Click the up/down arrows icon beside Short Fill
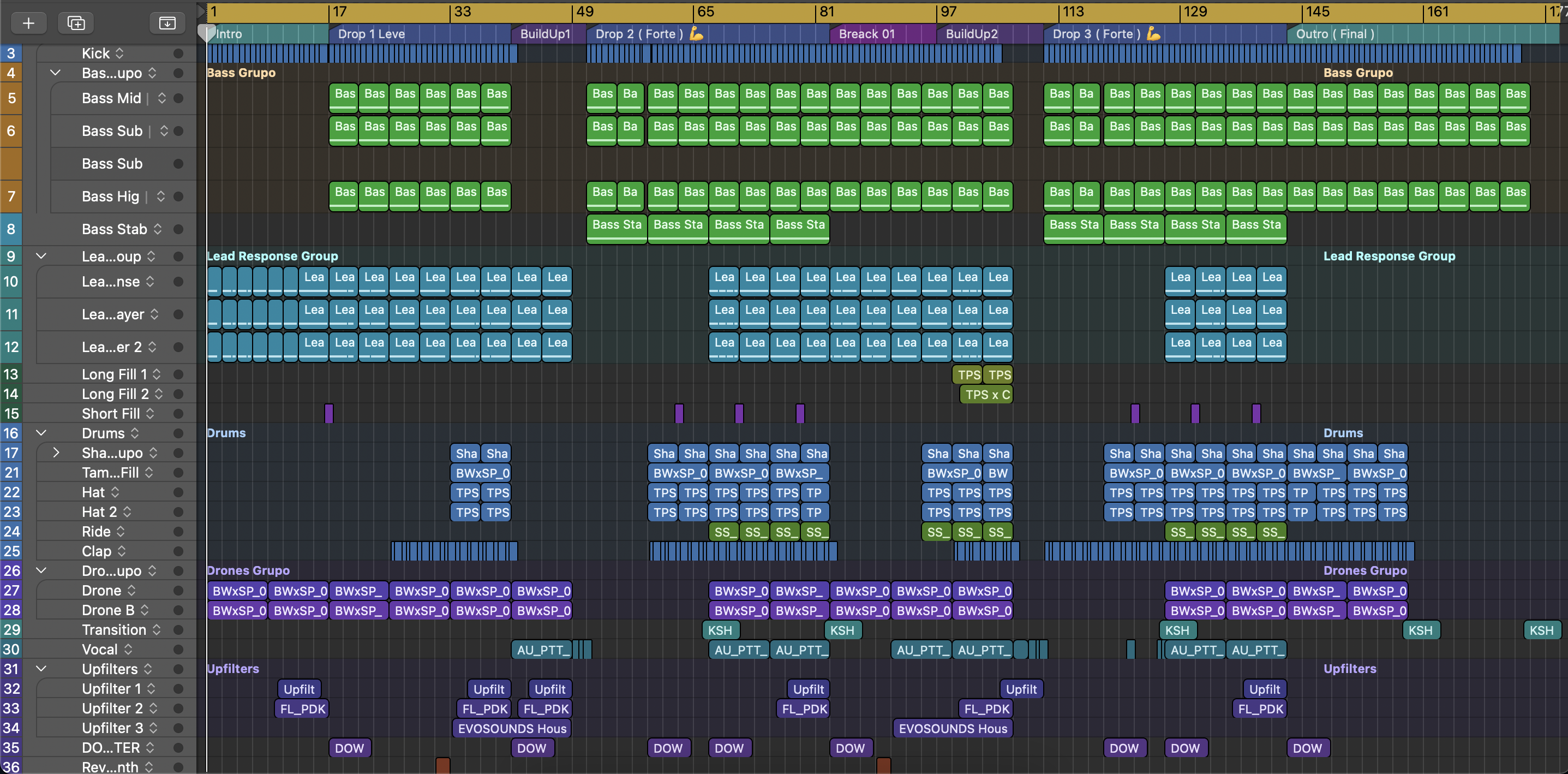 pos(149,414)
